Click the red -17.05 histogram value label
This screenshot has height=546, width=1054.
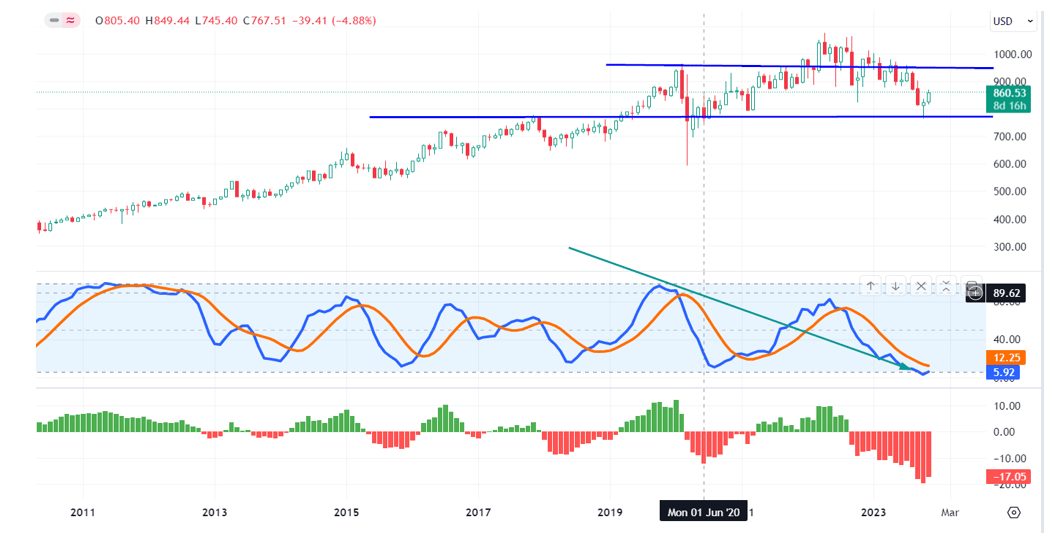1006,477
